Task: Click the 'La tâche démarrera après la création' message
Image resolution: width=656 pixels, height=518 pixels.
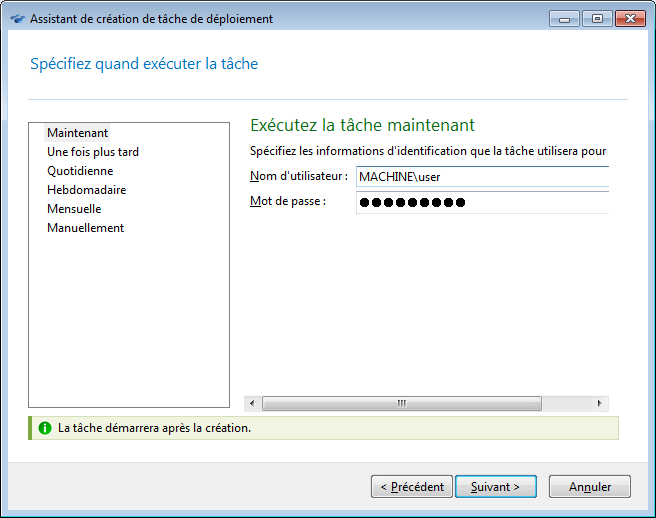Action: pyautogui.click(x=154, y=428)
